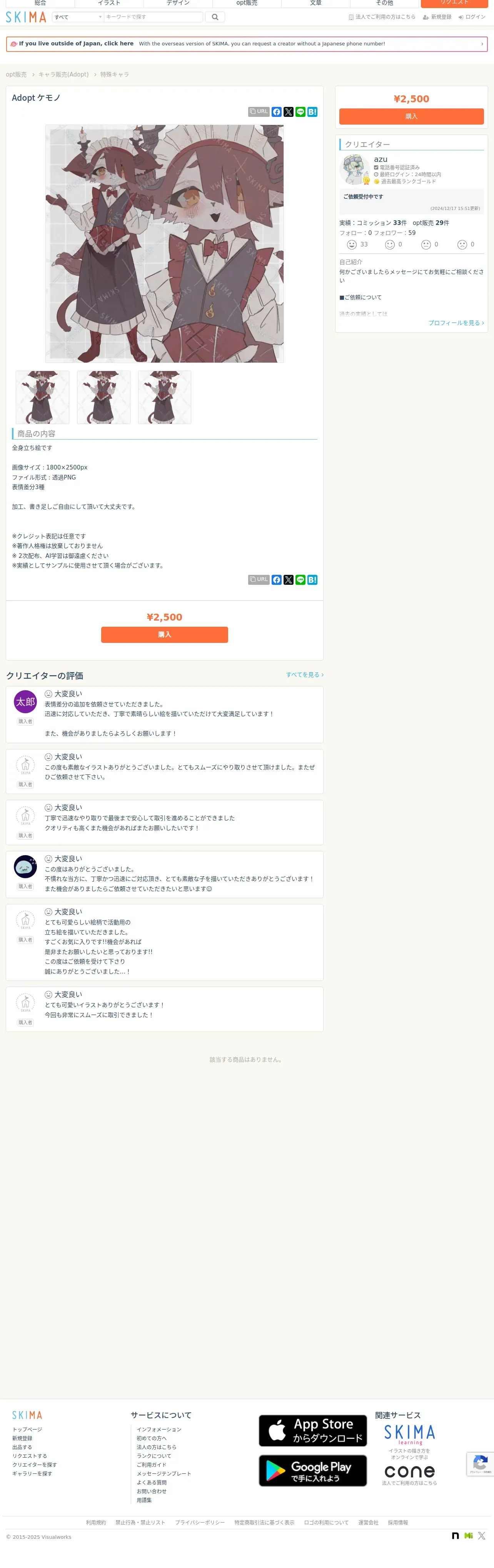Screen dimensions: 494x1568
Task: Select the first expression thumbnail
Action: click(43, 398)
